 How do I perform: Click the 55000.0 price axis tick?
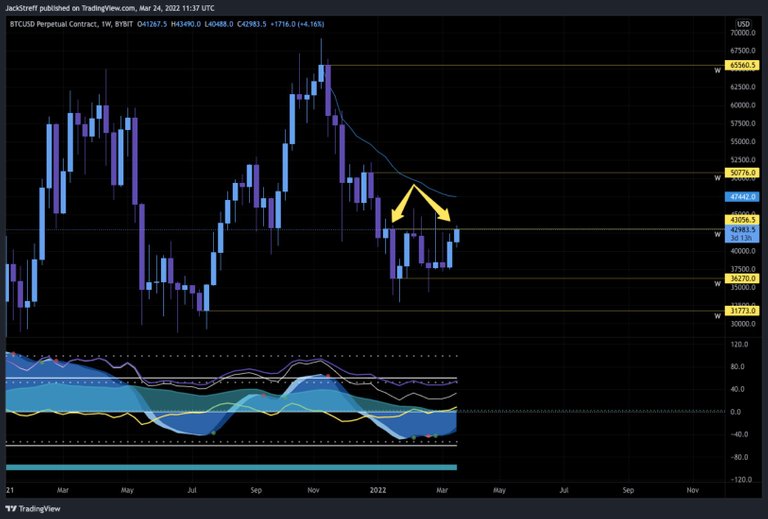click(x=742, y=142)
